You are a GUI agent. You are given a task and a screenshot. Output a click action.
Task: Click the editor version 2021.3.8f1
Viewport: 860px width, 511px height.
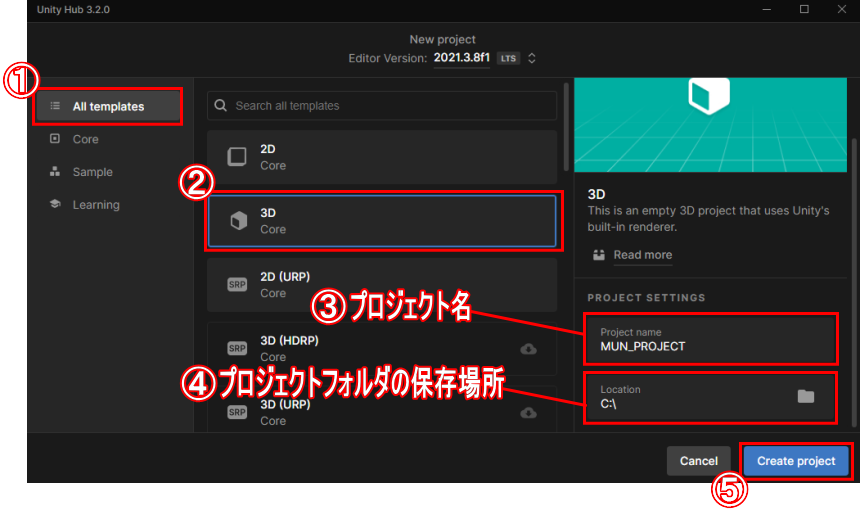[x=461, y=58]
